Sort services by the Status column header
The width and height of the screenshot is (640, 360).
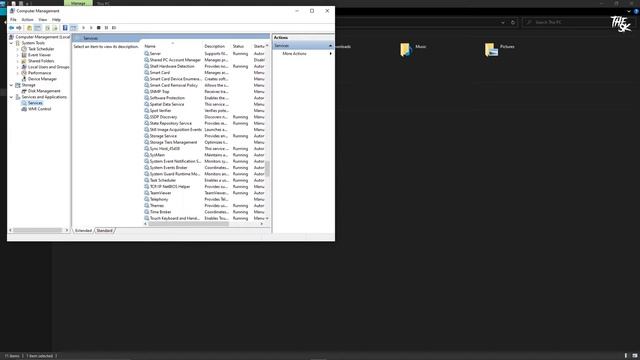pyautogui.click(x=241, y=46)
